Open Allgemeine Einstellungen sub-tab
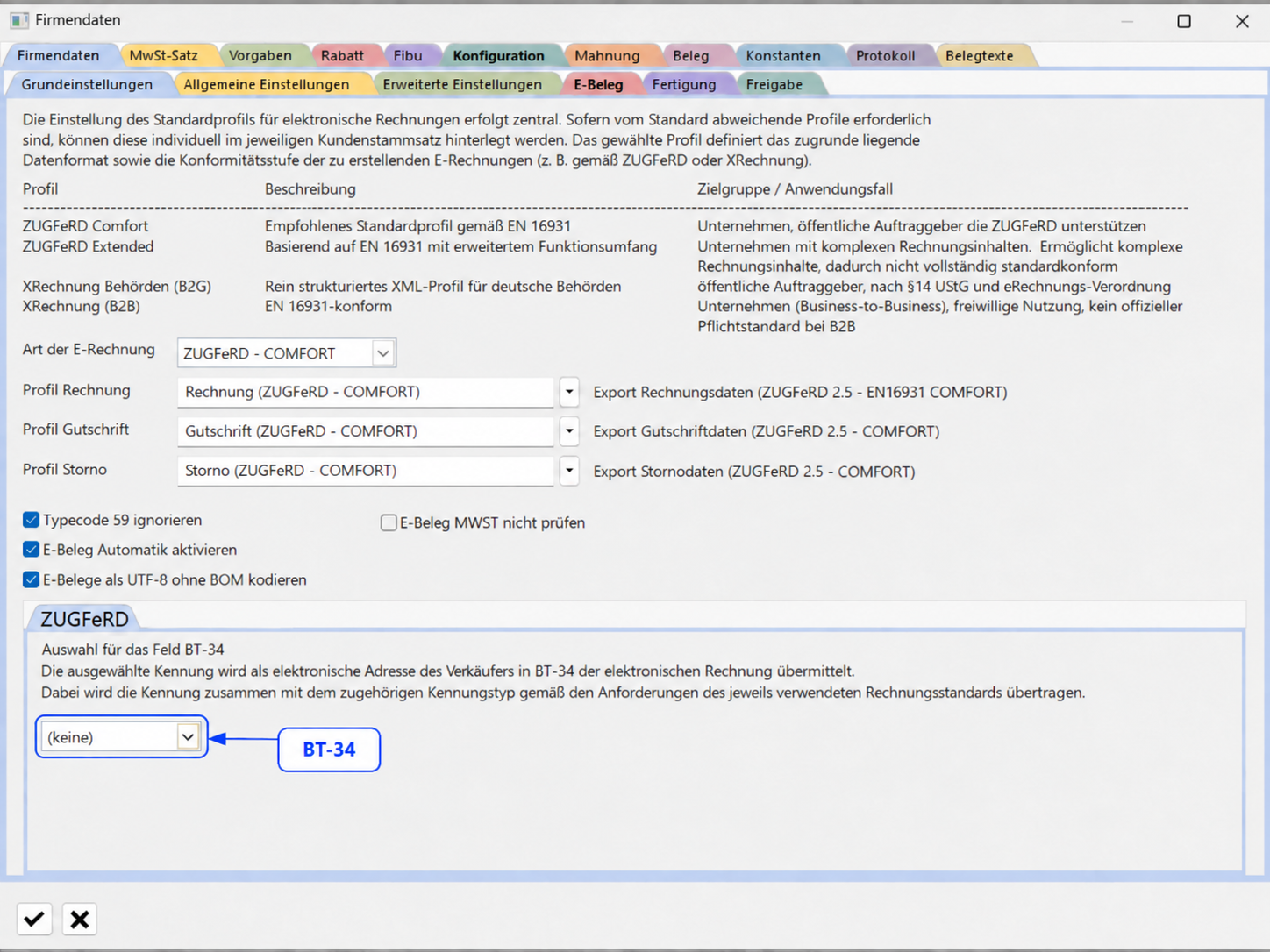This screenshot has width=1270, height=952. [x=267, y=84]
